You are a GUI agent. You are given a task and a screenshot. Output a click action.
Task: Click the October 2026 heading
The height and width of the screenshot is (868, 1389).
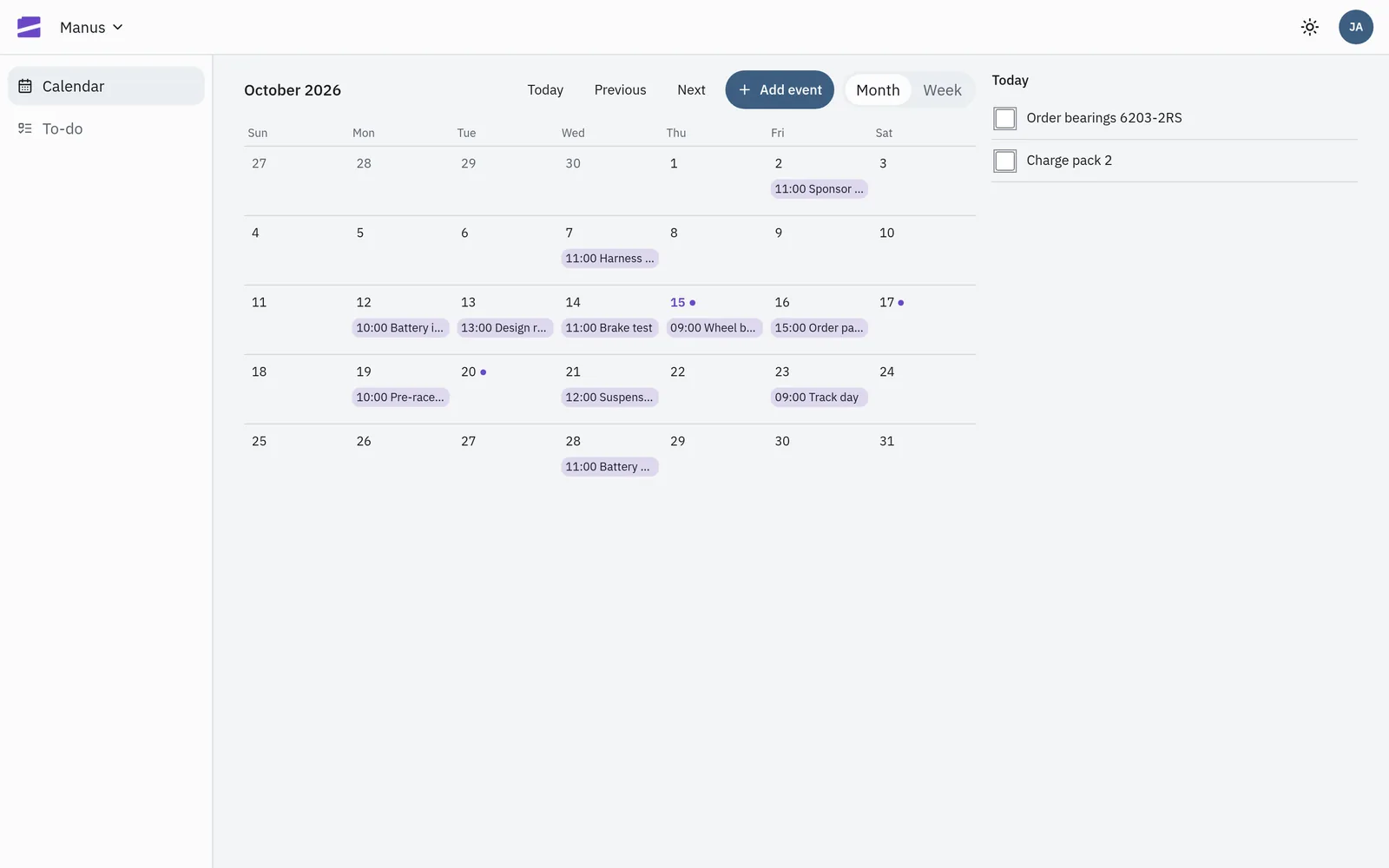point(293,90)
